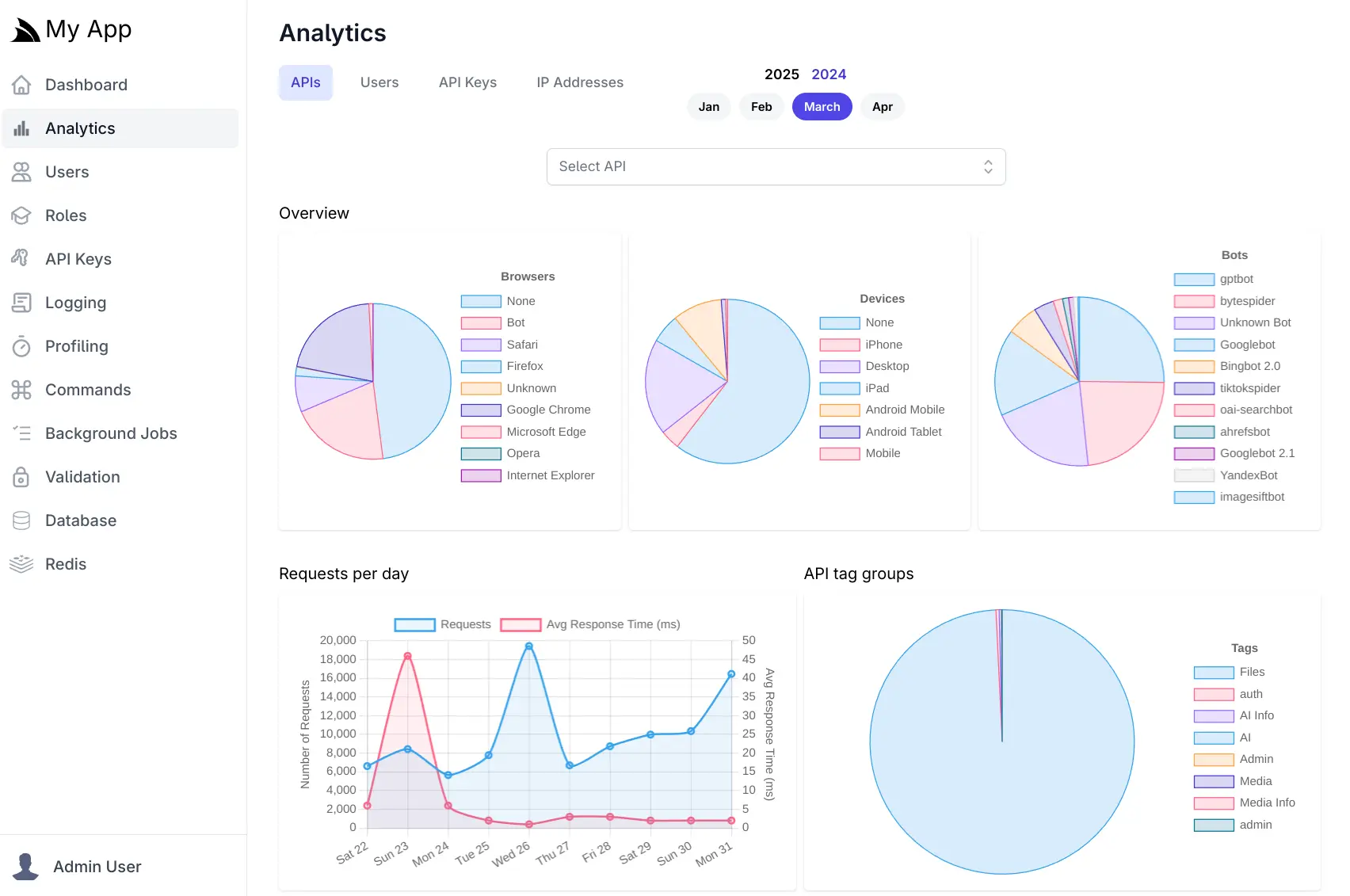Image resolution: width=1350 pixels, height=896 pixels.
Task: Open the Dashboard from the sidebar
Action: coord(24,84)
